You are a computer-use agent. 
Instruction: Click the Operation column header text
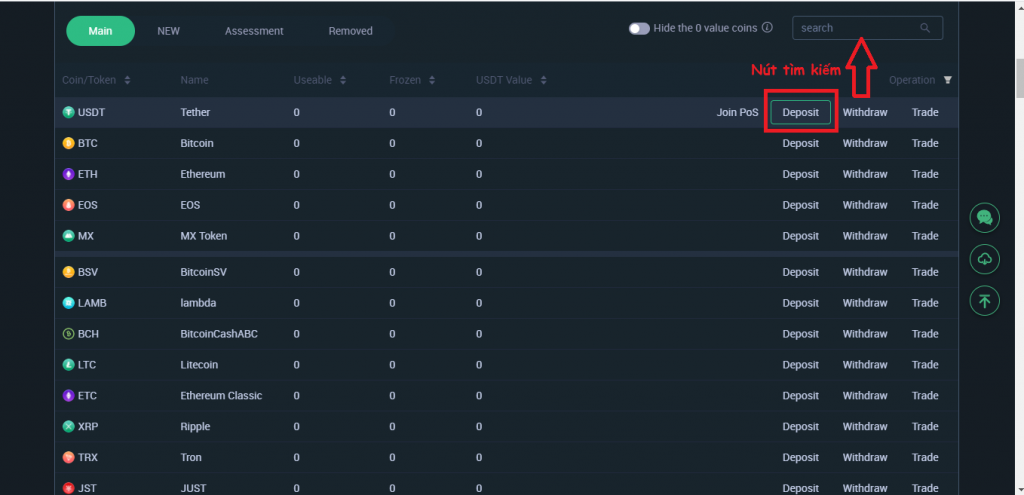tap(912, 80)
